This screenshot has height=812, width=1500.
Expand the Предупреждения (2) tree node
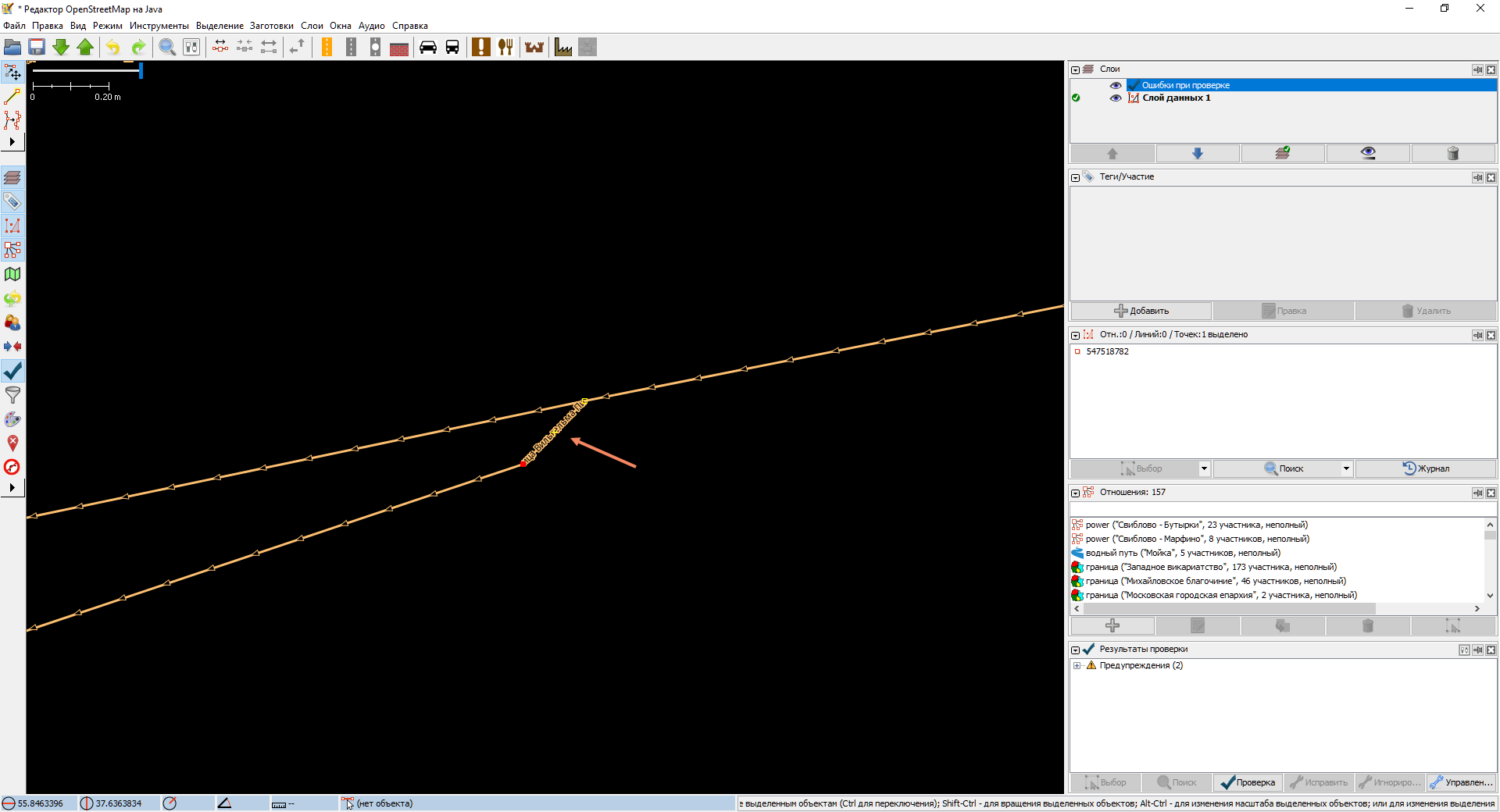click(x=1077, y=666)
